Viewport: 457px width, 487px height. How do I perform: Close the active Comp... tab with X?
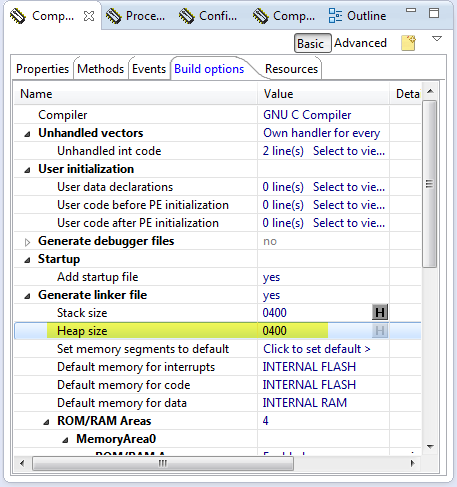point(89,16)
